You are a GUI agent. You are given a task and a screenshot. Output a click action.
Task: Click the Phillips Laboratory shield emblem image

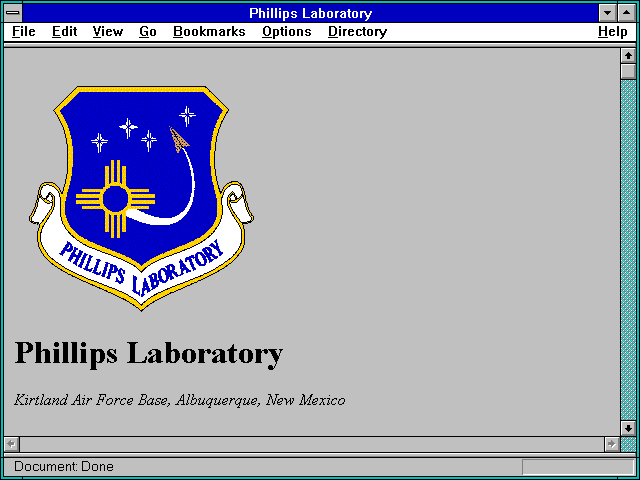(x=141, y=198)
